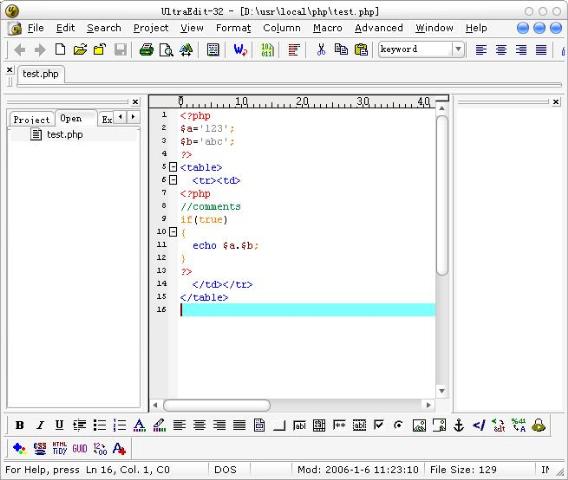Toggle Word Wrap W icon
Image resolution: width=568 pixels, height=480 pixels.
click(x=240, y=50)
